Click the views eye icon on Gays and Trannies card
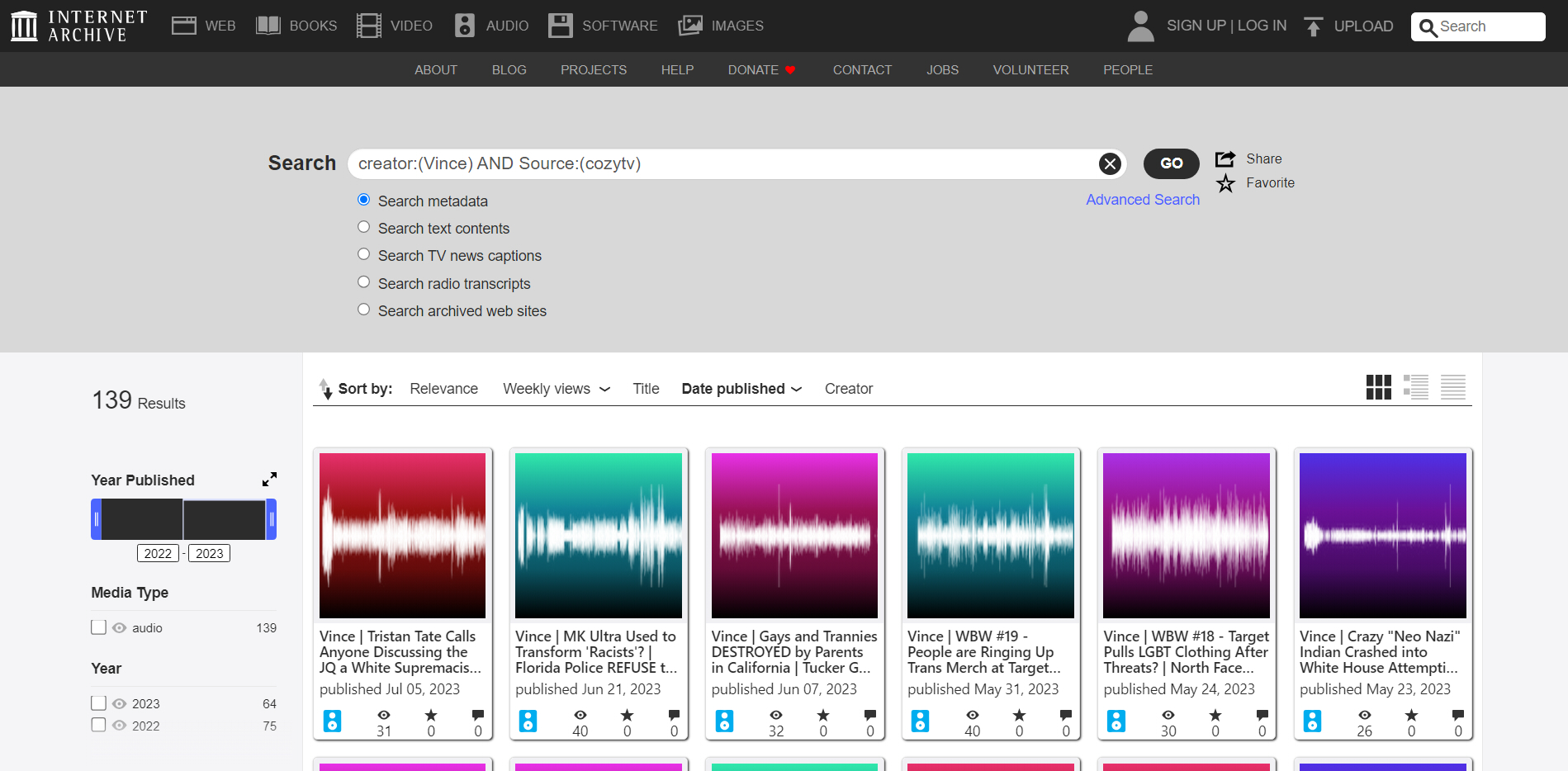 pos(776,715)
